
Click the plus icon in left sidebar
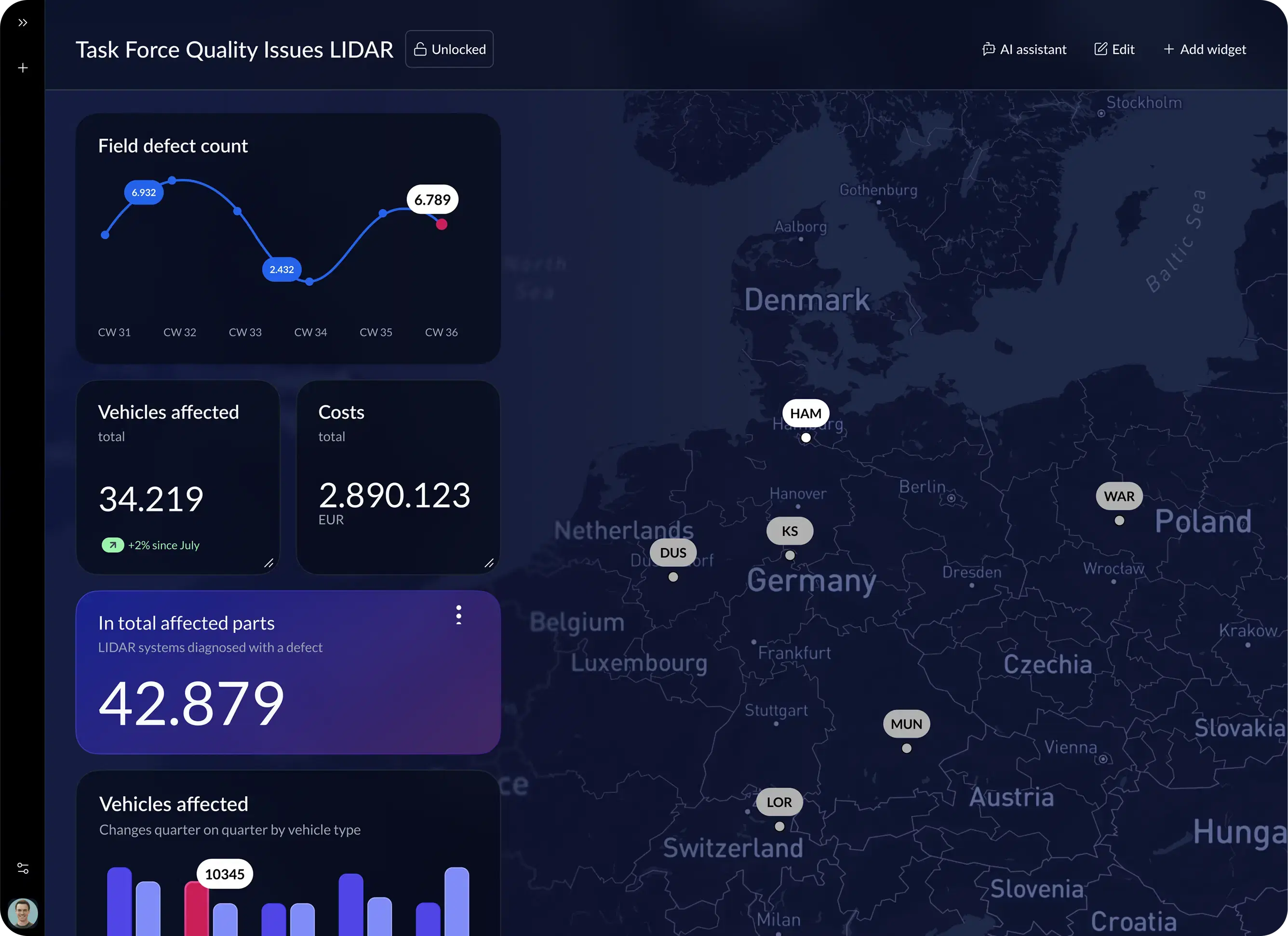click(x=23, y=68)
